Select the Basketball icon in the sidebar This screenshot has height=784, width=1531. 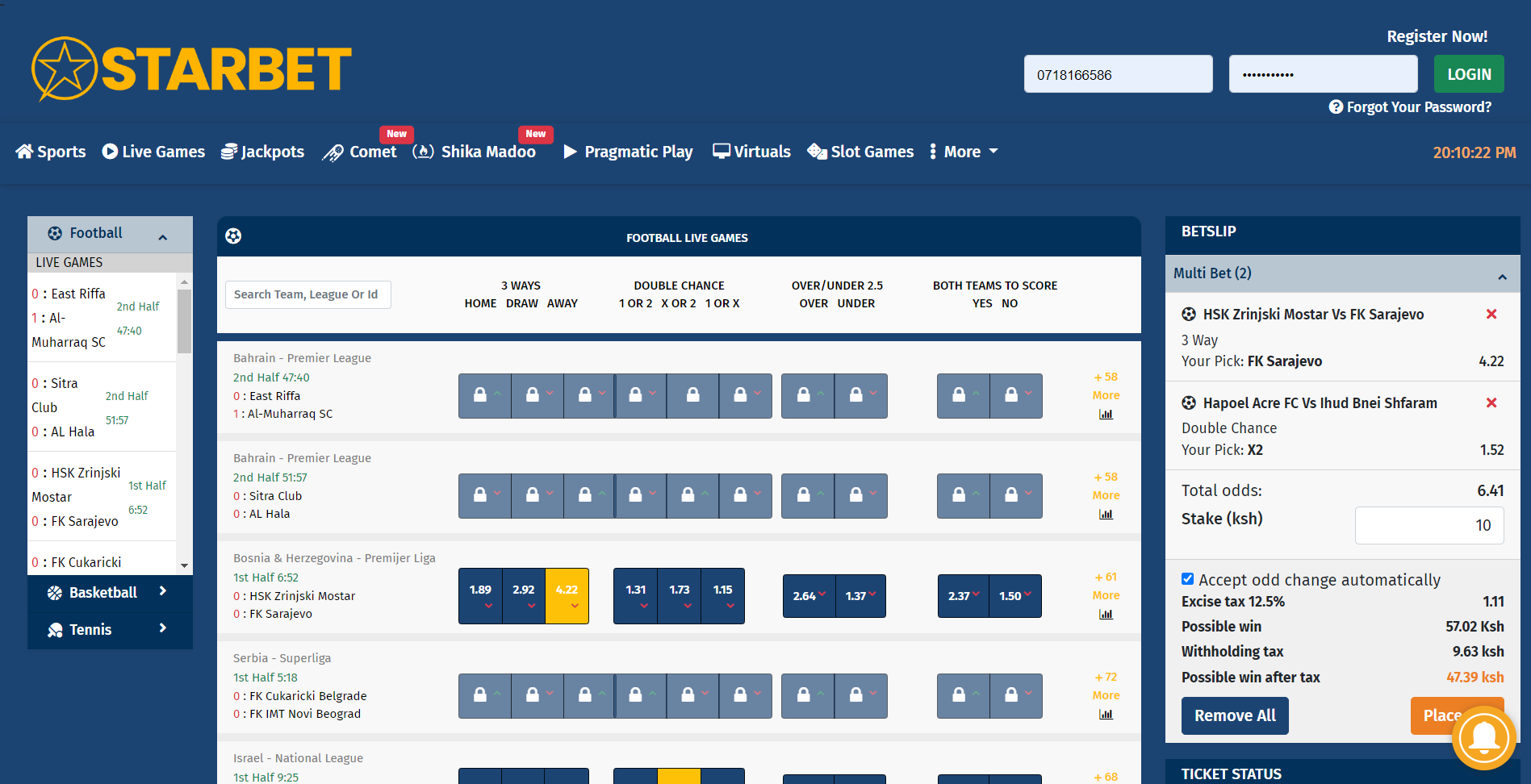pos(54,592)
